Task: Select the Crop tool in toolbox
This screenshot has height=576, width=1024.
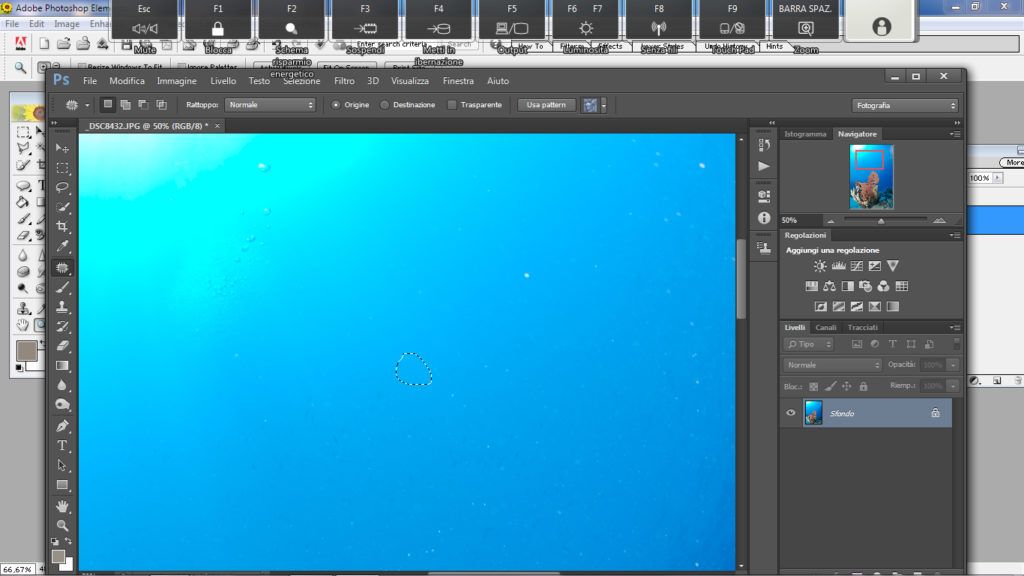Action: (x=62, y=227)
